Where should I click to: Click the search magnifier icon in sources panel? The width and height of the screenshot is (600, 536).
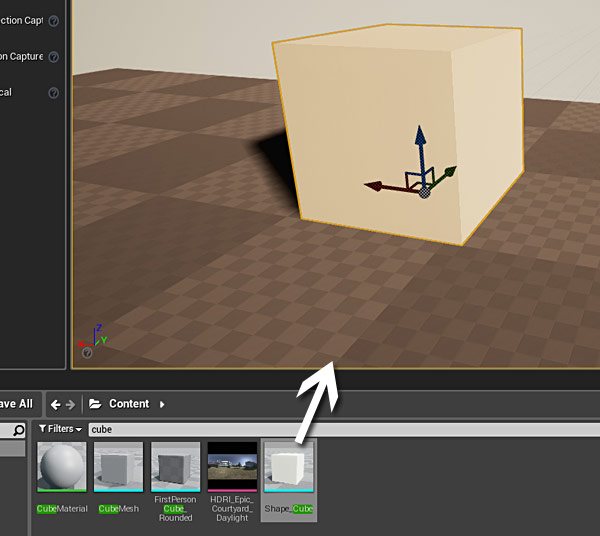tap(17, 431)
